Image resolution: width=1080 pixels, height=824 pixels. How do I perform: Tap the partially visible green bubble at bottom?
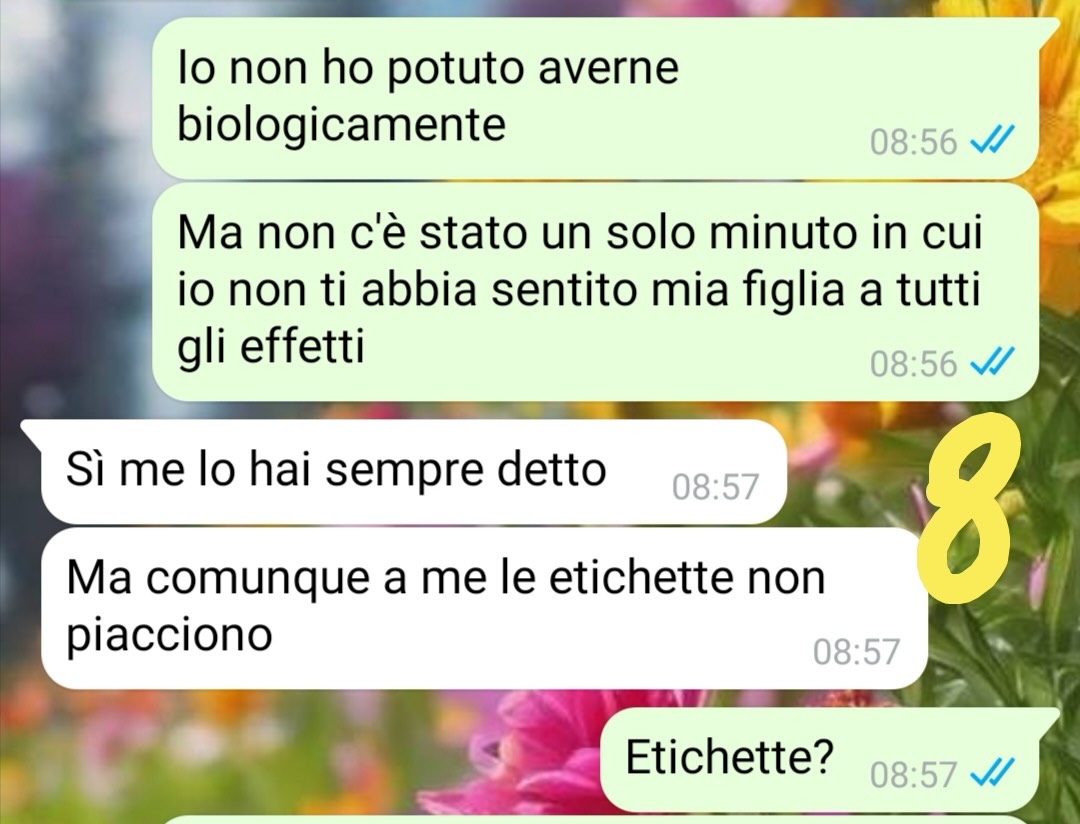click(x=599, y=820)
